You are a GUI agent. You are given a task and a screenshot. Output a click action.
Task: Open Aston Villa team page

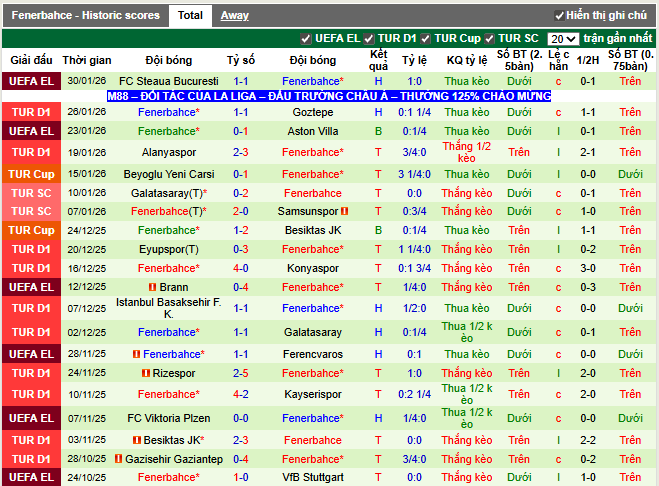click(312, 131)
